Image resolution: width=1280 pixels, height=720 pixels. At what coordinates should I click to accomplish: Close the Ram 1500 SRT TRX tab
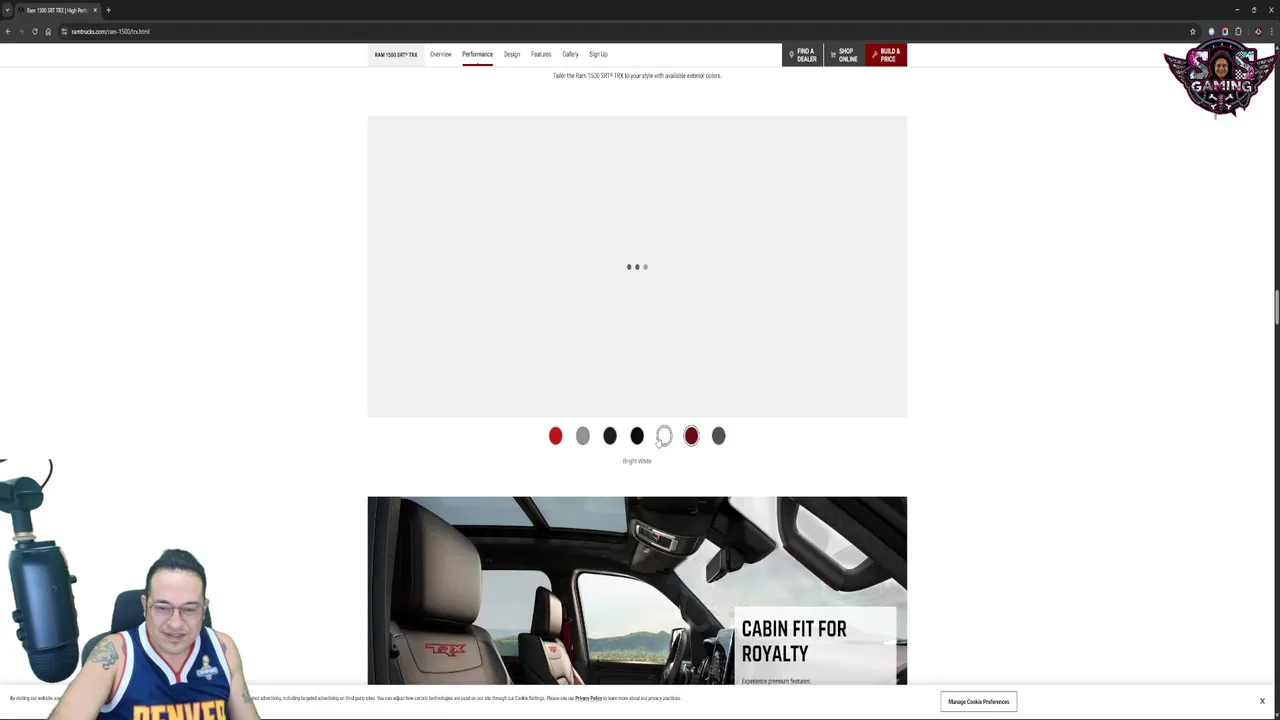(x=95, y=10)
